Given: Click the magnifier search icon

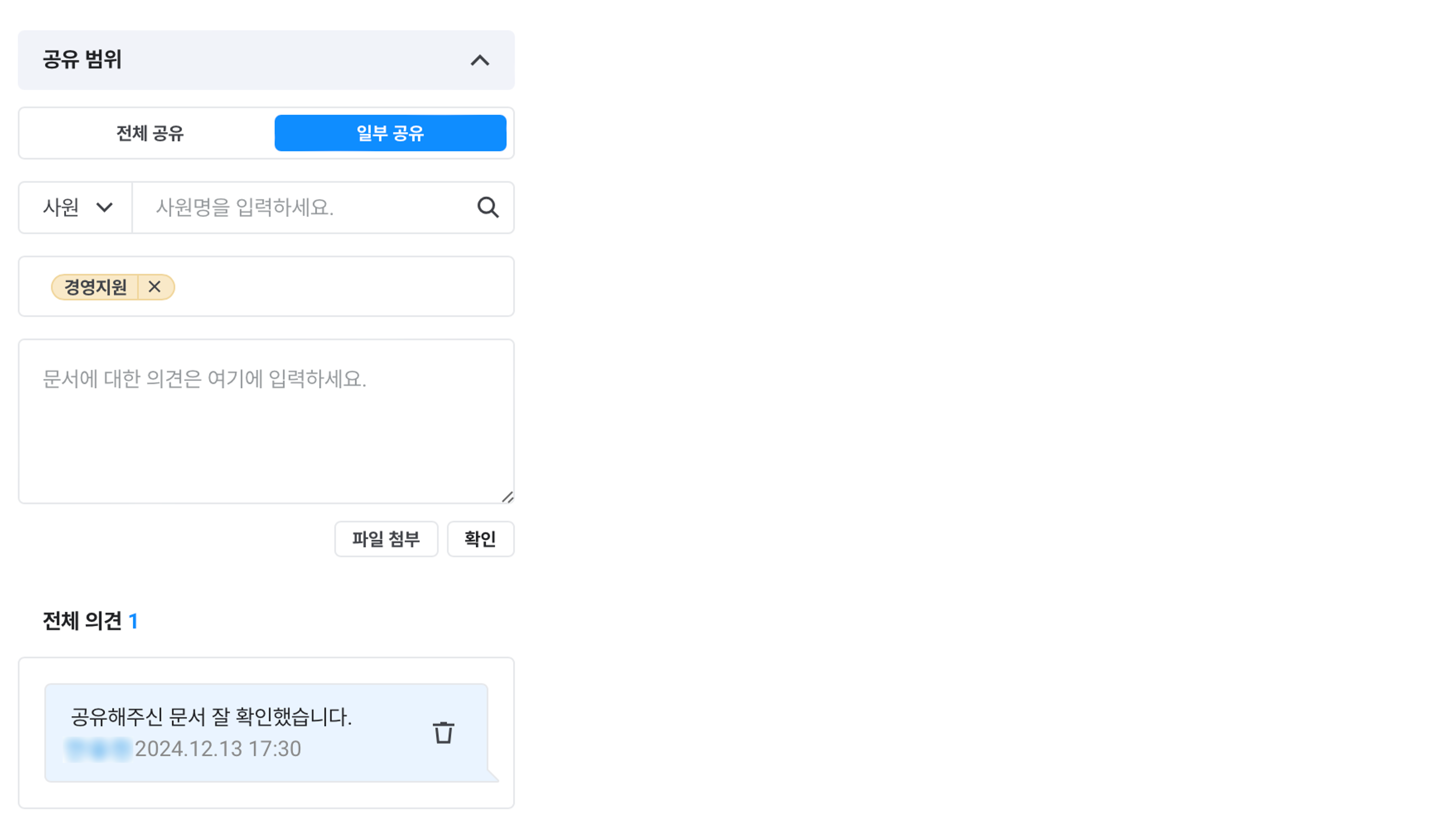Looking at the screenshot, I should [488, 207].
